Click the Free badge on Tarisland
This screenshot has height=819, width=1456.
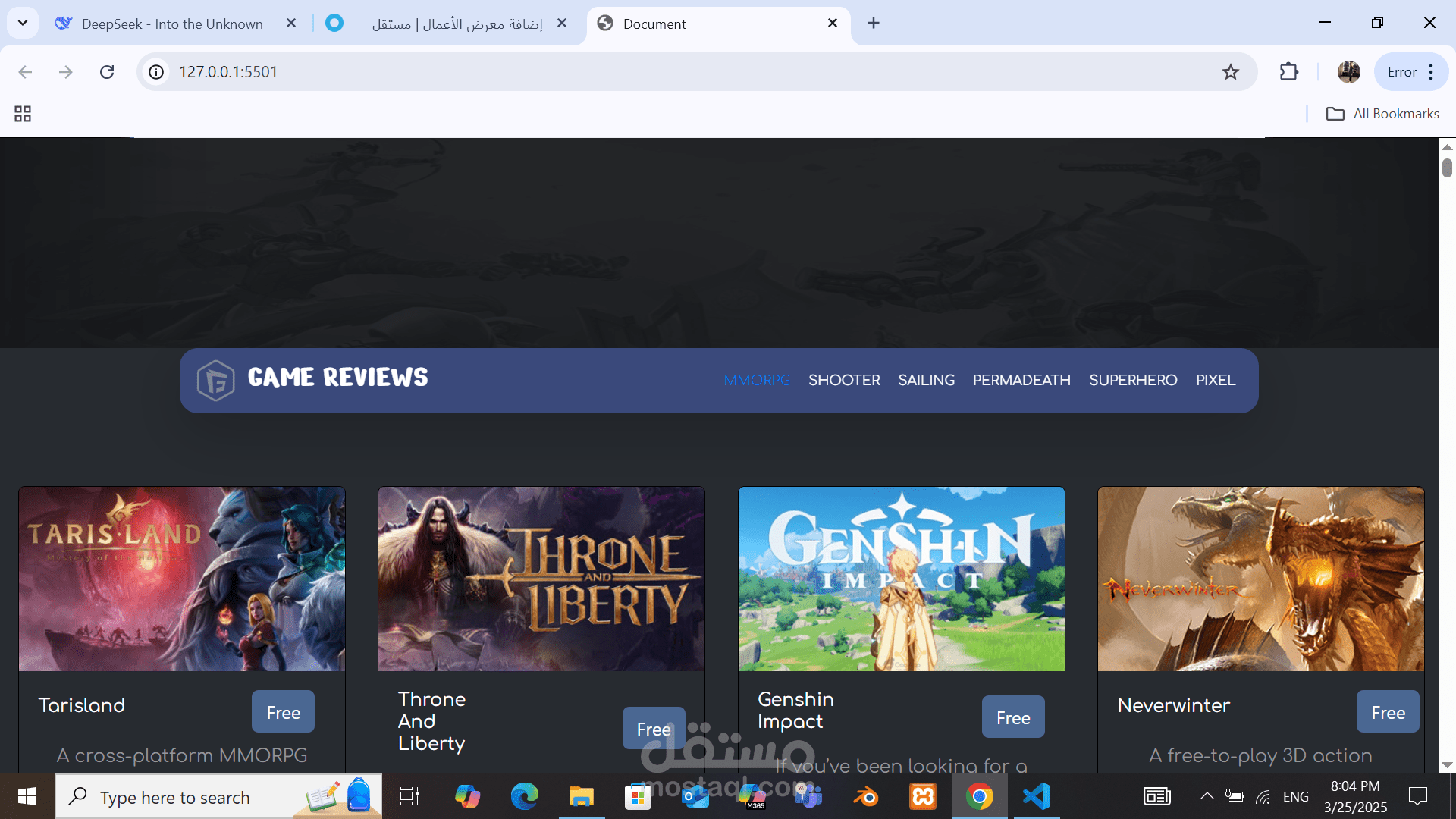pos(283,712)
